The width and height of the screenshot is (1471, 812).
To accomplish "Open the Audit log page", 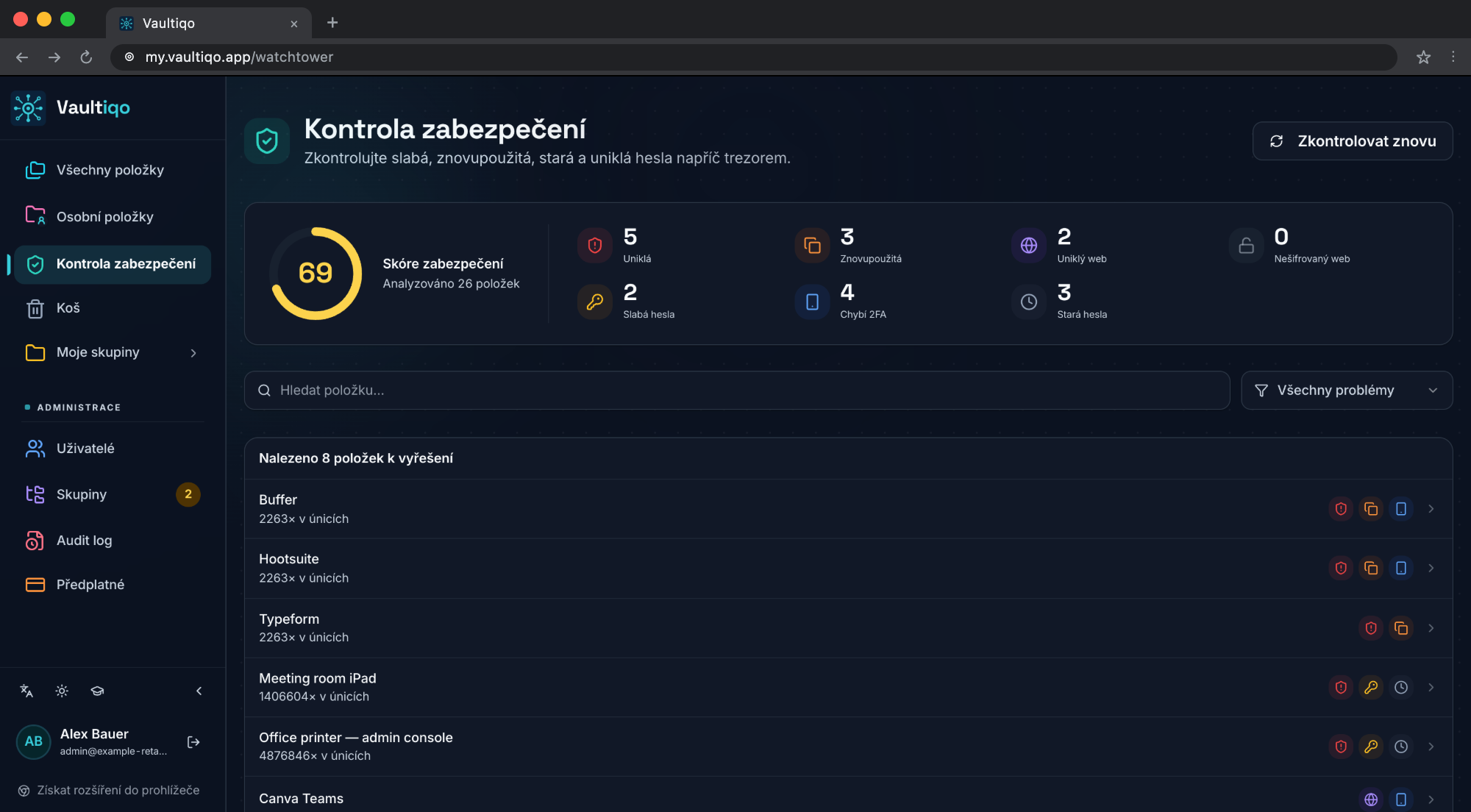I will click(x=113, y=541).
